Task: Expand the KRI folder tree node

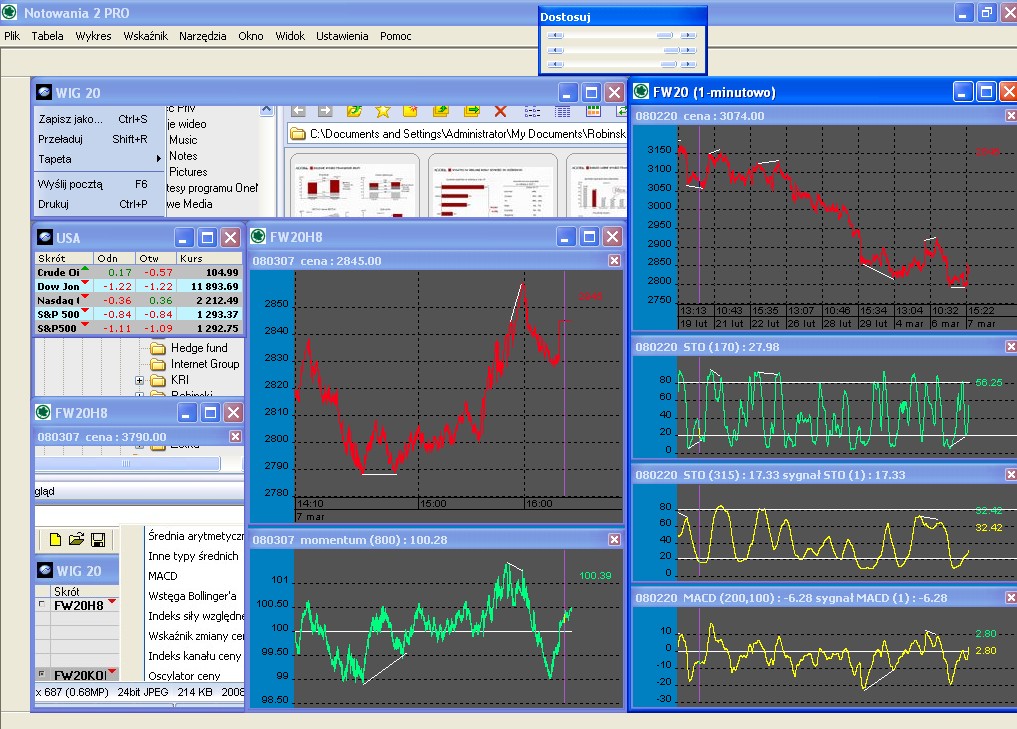Action: [140, 380]
